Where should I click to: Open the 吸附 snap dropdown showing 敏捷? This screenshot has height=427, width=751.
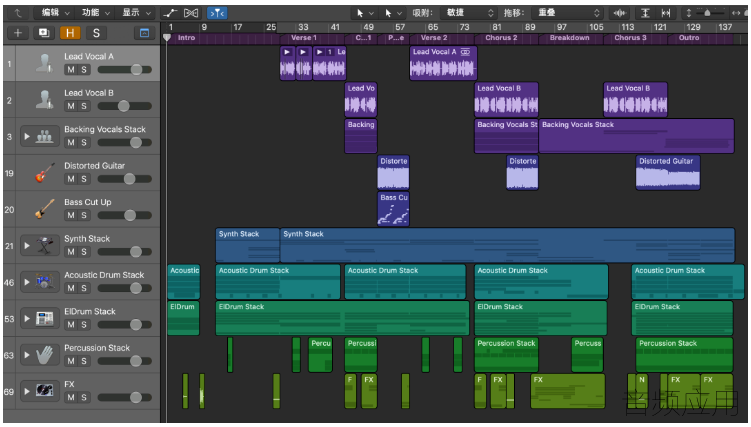468,13
